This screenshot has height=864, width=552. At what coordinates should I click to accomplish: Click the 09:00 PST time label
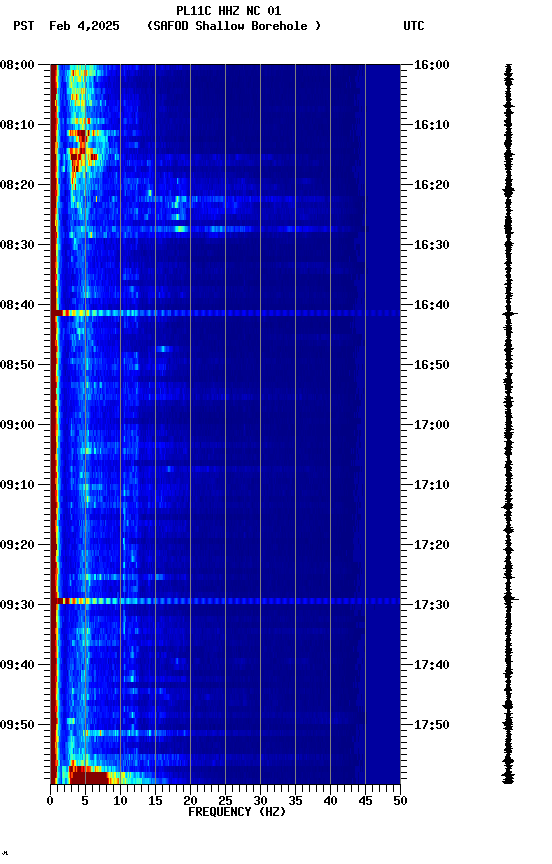tap(17, 425)
